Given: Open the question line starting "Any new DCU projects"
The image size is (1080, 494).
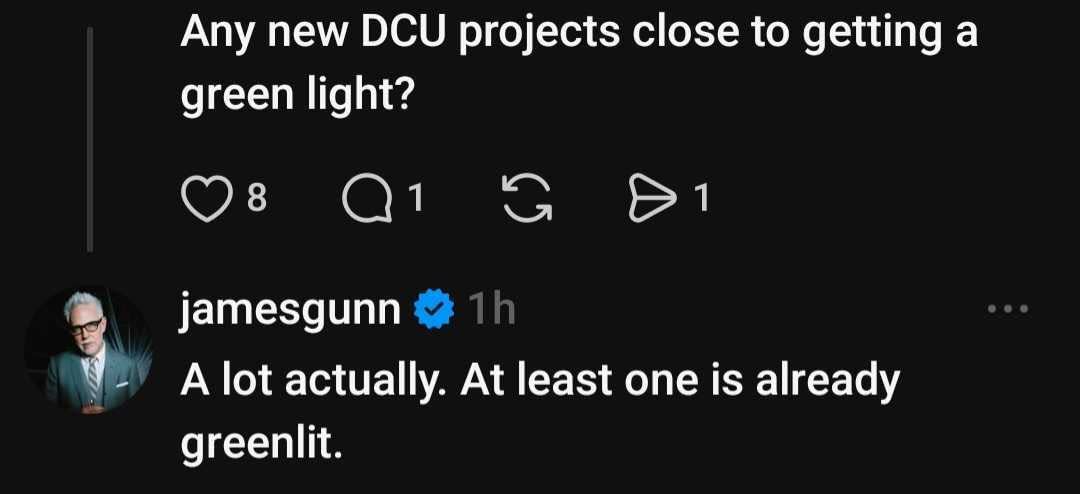Looking at the screenshot, I should 578,35.
